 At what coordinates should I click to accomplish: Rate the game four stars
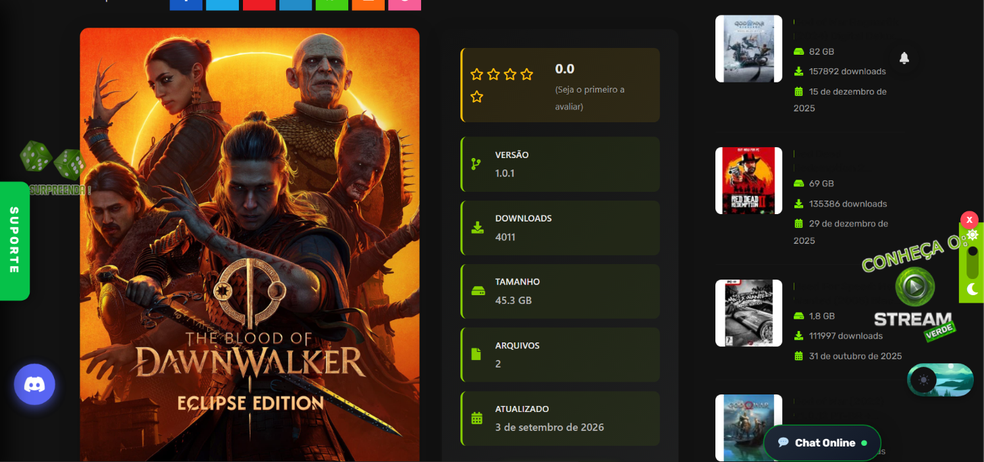[x=527, y=75]
